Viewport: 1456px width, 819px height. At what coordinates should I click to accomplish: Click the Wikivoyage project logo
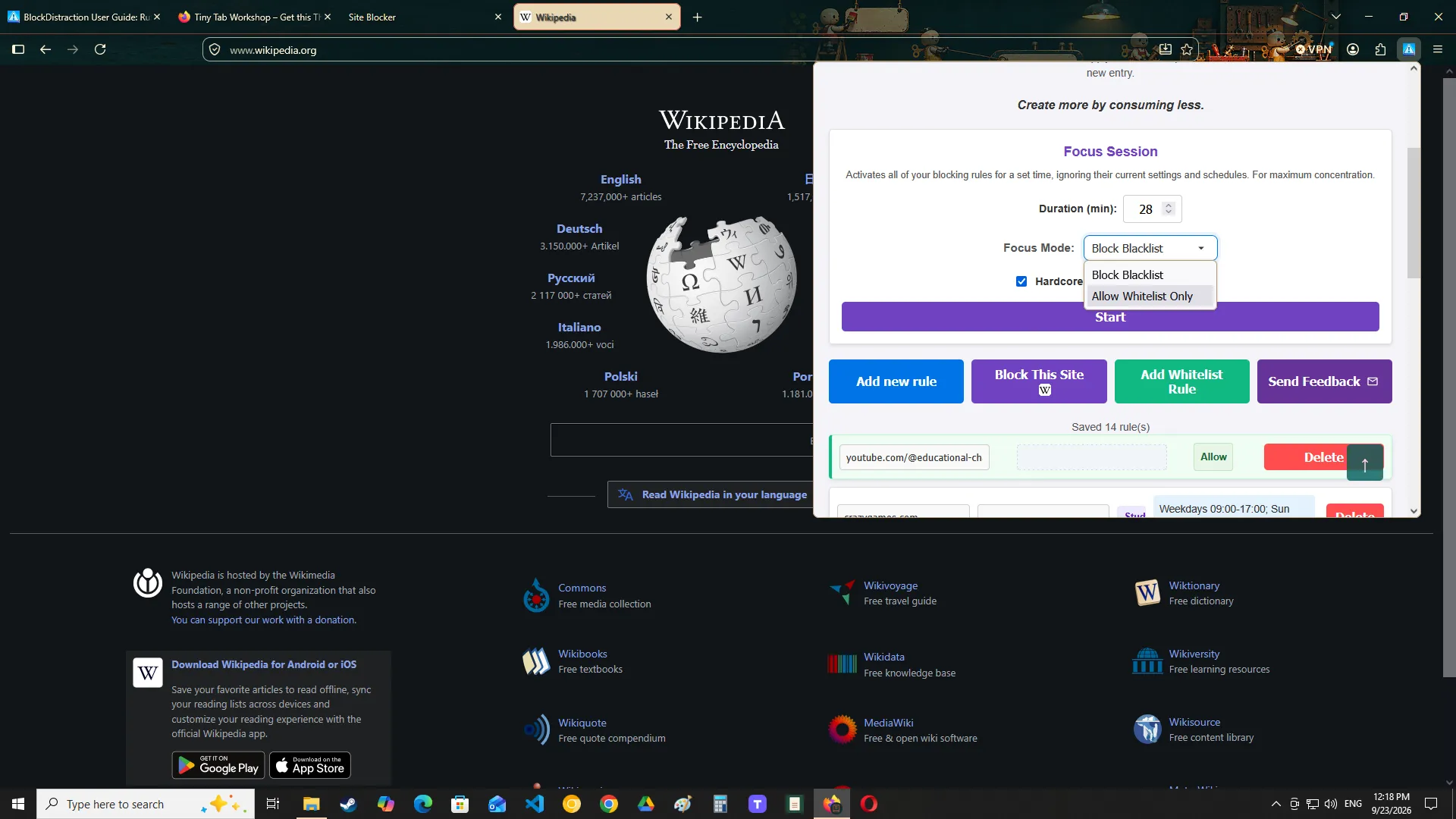point(842,592)
